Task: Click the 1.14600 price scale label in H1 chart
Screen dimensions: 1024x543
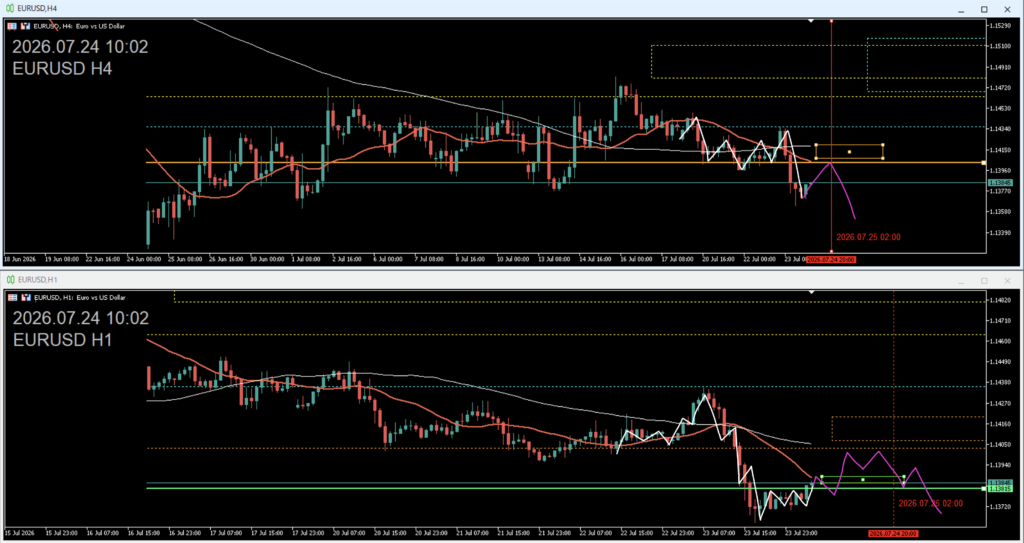Action: click(x=998, y=341)
